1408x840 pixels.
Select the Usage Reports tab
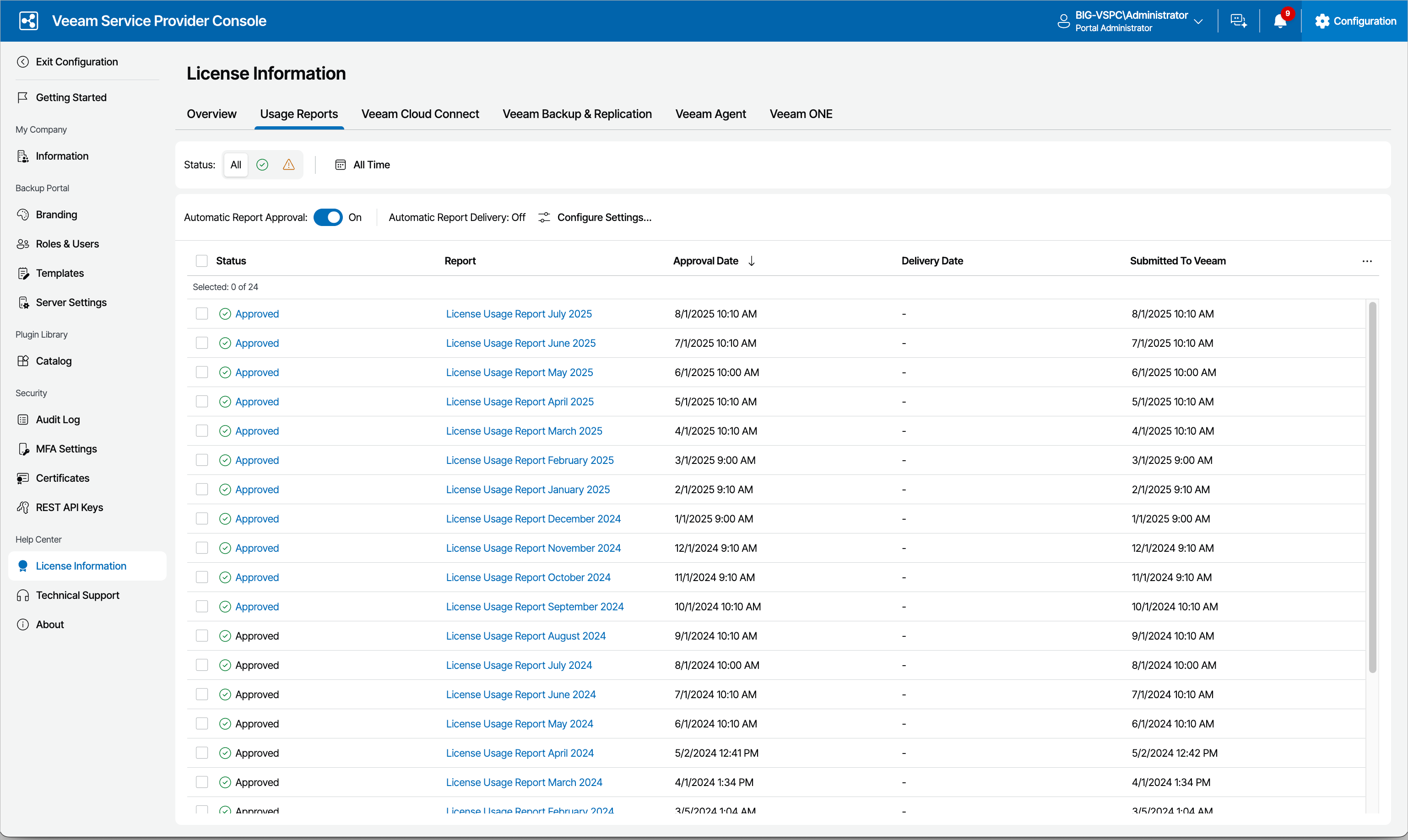pos(299,114)
